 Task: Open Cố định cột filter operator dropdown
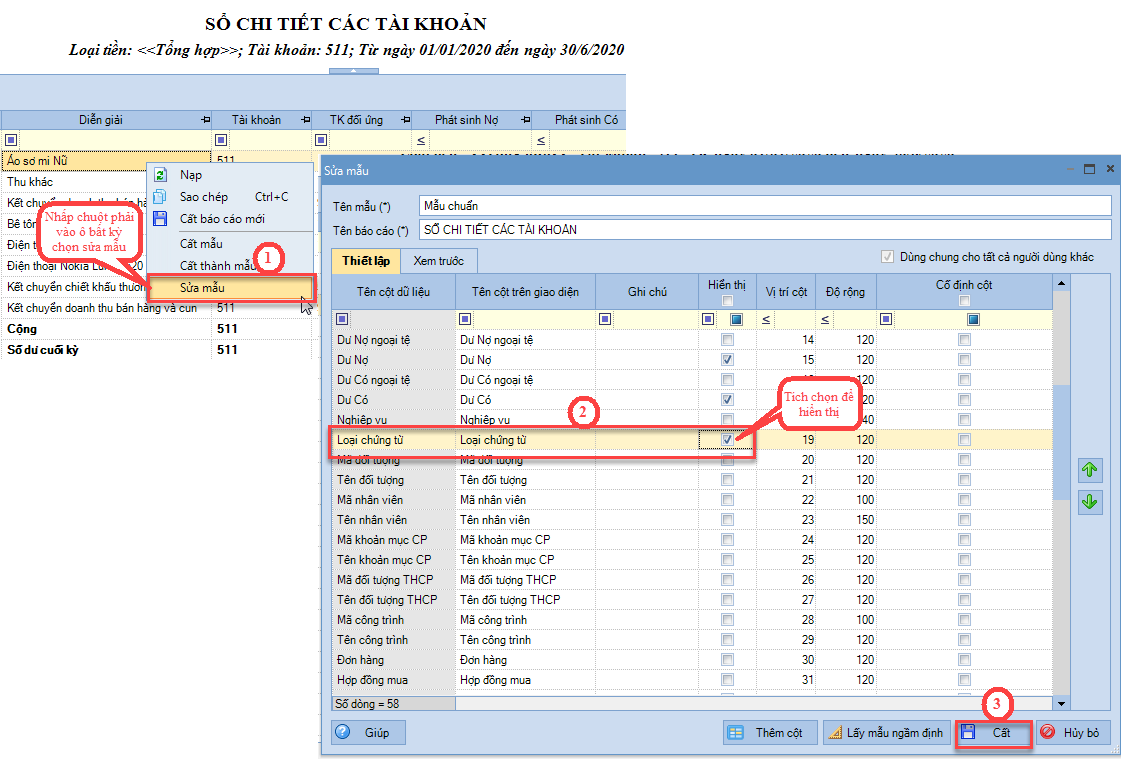(886, 319)
